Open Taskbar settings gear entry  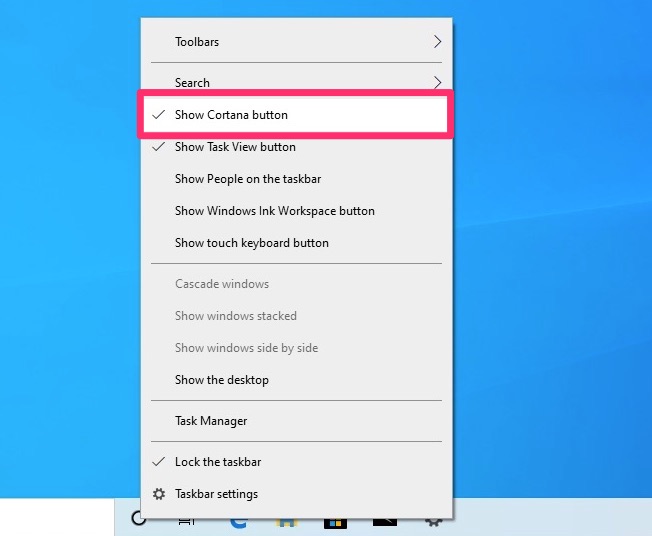coord(296,494)
